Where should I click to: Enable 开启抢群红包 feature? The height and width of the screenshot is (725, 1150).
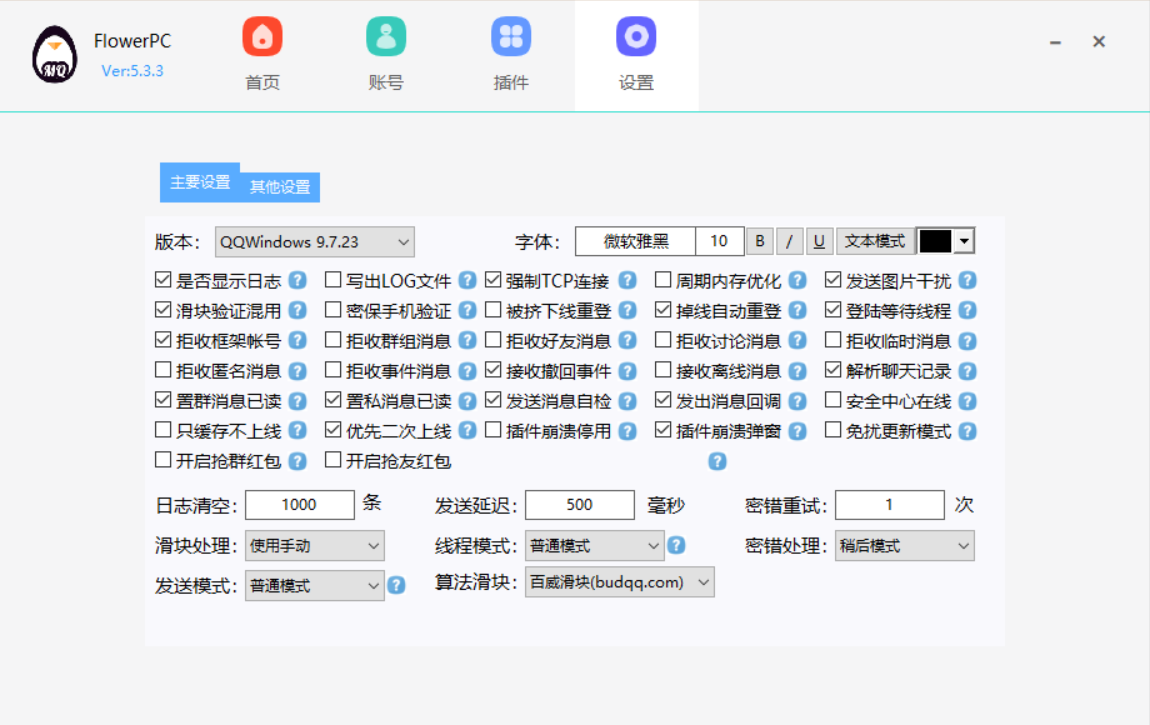pyautogui.click(x=163, y=460)
